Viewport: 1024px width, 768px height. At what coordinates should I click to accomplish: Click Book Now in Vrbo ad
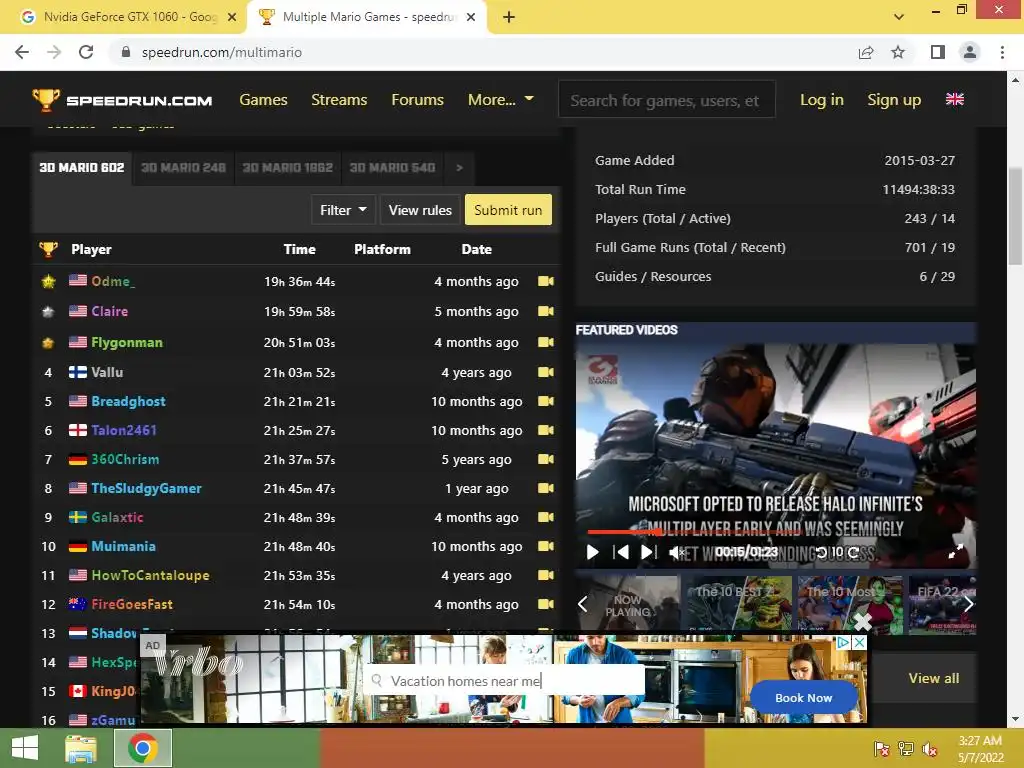tap(804, 697)
